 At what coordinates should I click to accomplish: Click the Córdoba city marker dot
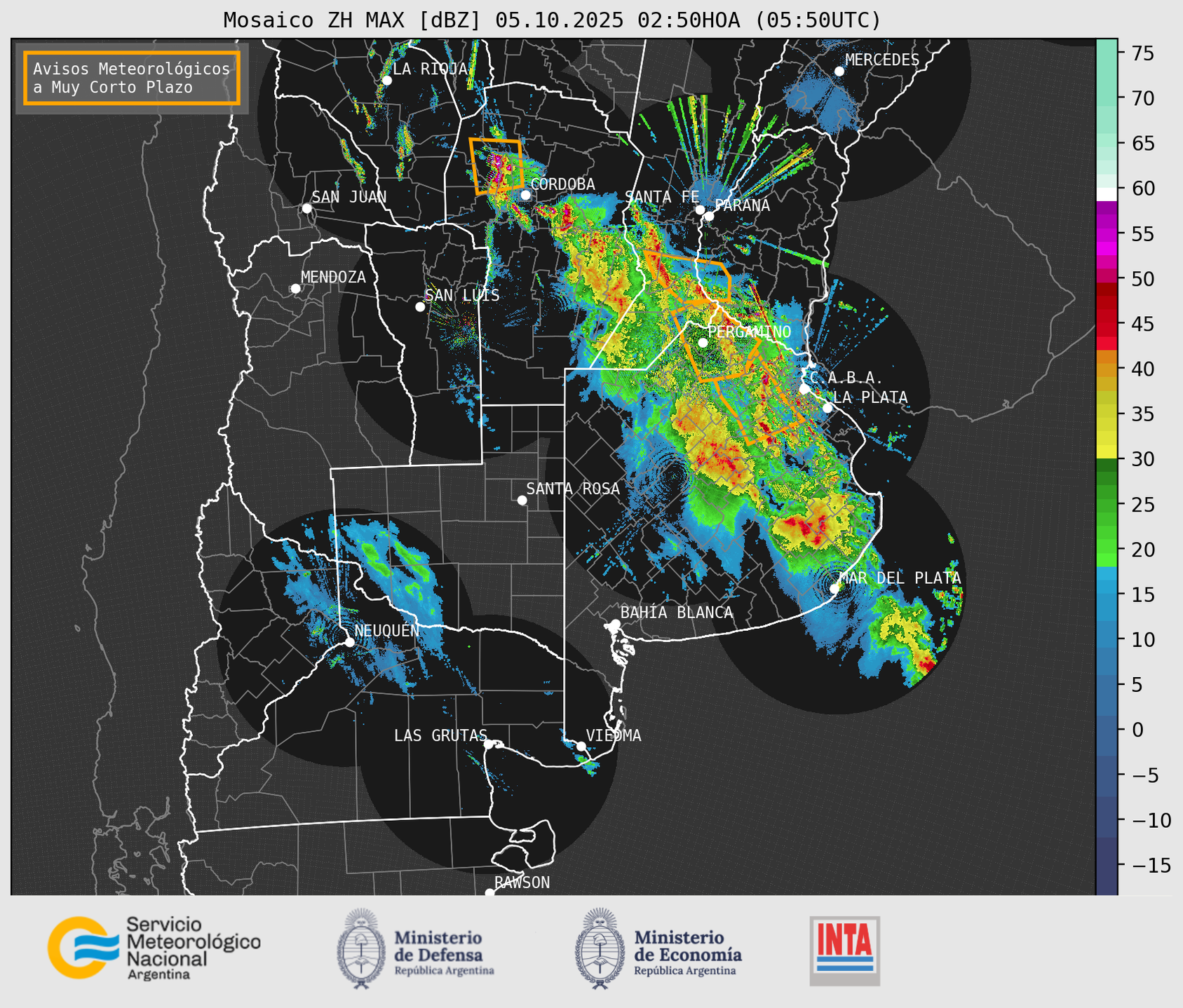click(525, 195)
